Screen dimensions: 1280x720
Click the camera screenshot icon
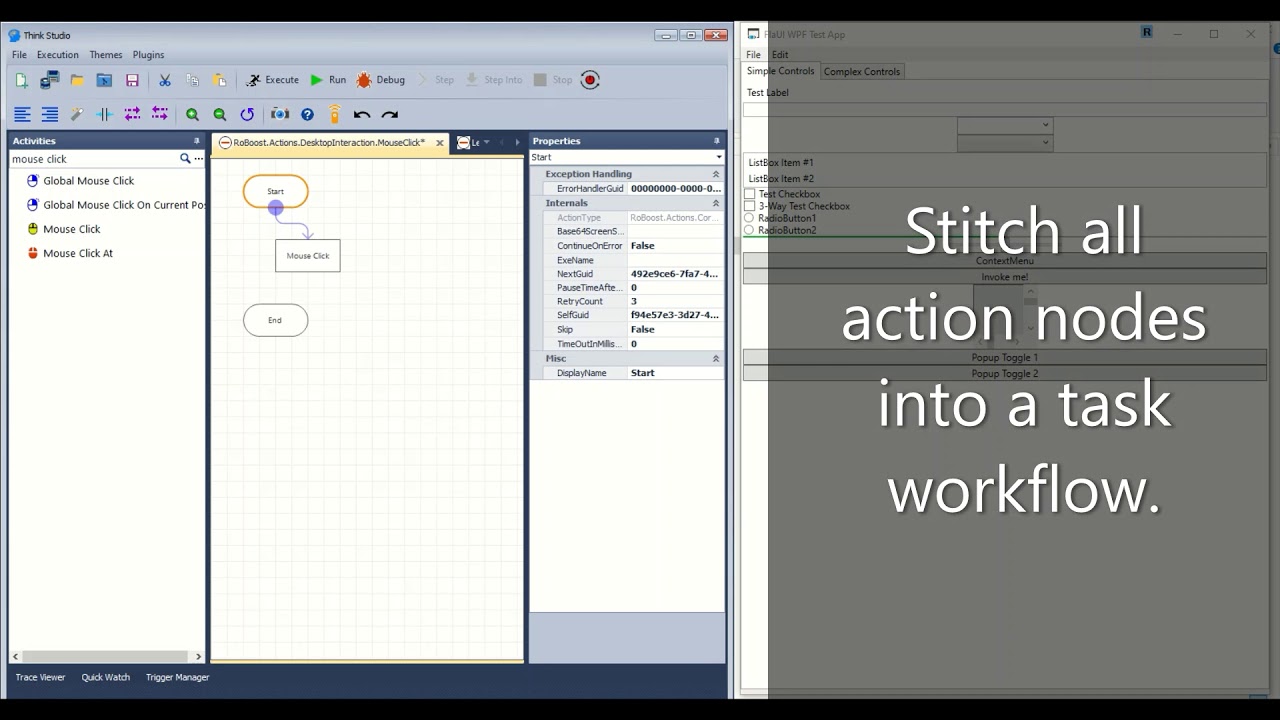tap(280, 114)
